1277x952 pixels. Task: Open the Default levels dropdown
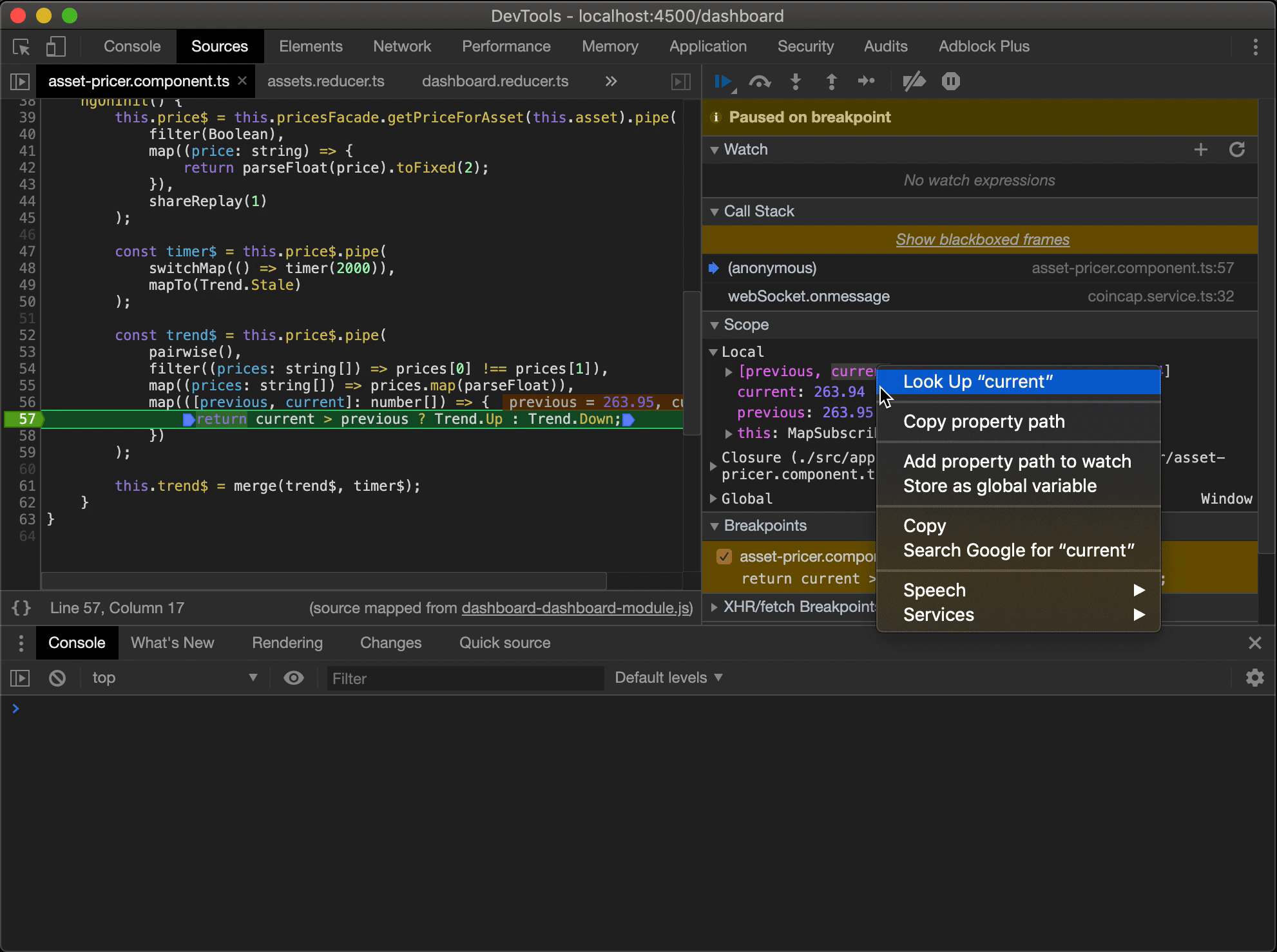(668, 678)
